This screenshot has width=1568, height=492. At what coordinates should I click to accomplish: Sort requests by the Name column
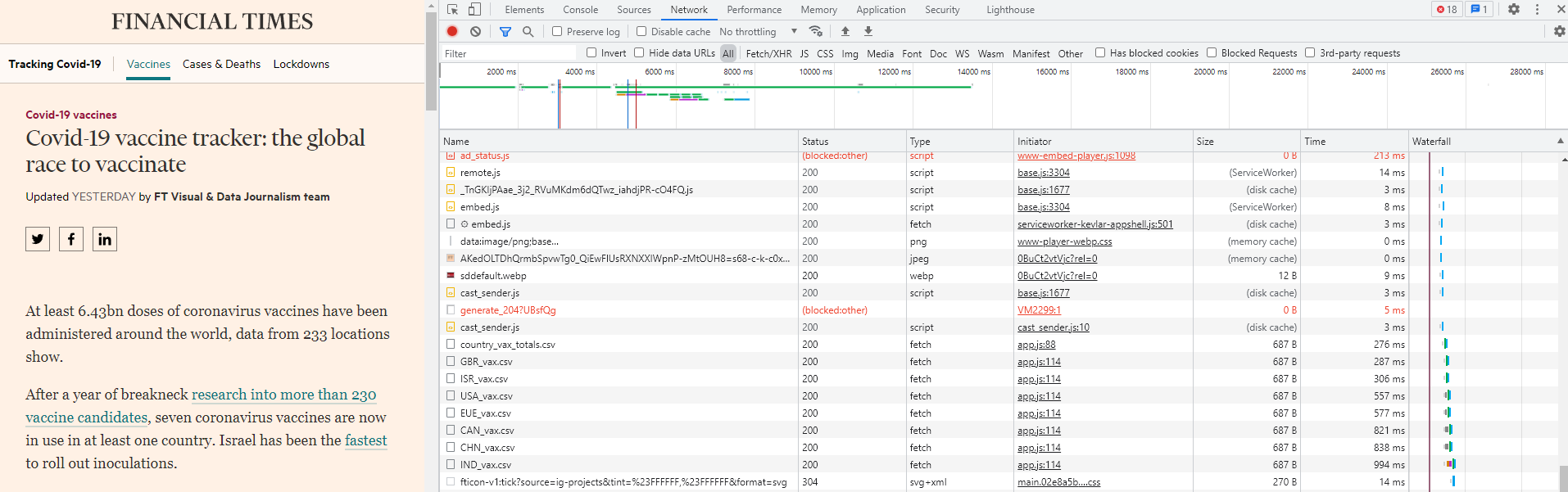[619, 142]
